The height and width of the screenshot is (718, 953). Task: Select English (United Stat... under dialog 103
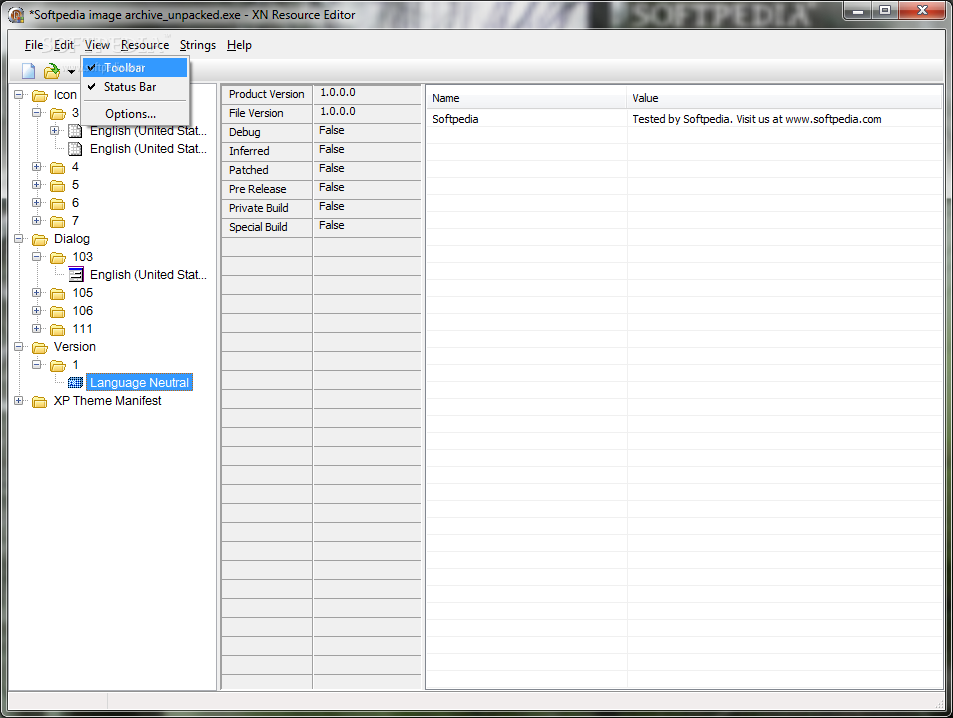pos(148,275)
